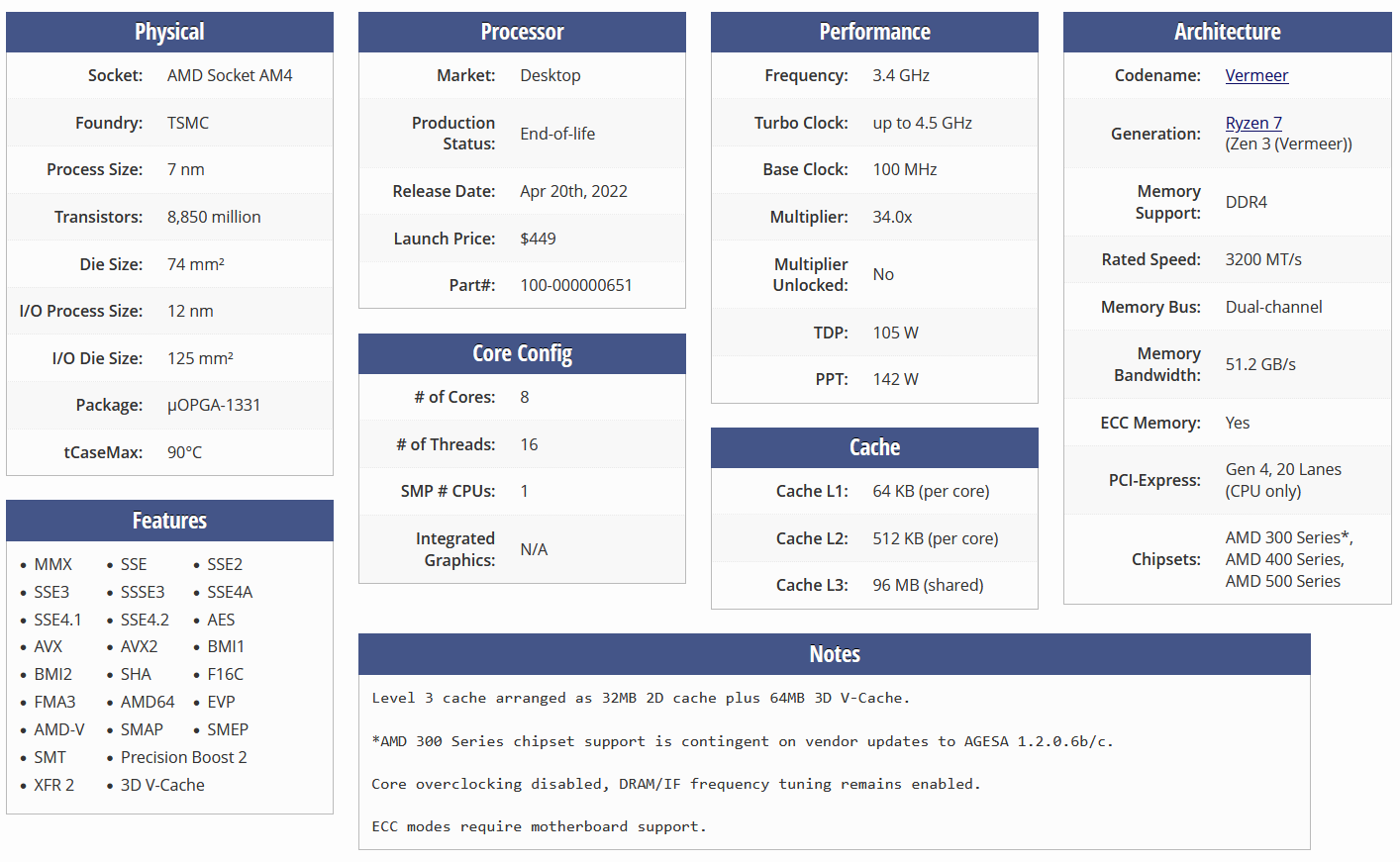Select the 7 nm process size value

coord(186,169)
